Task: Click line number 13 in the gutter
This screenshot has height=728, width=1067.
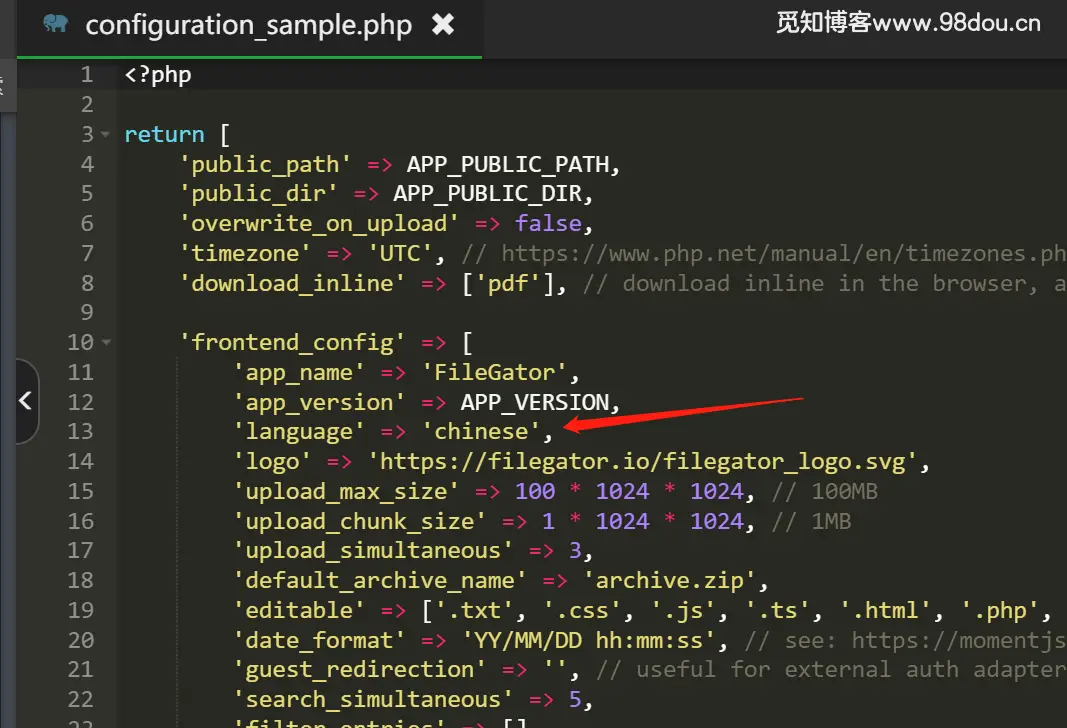Action: coord(81,431)
